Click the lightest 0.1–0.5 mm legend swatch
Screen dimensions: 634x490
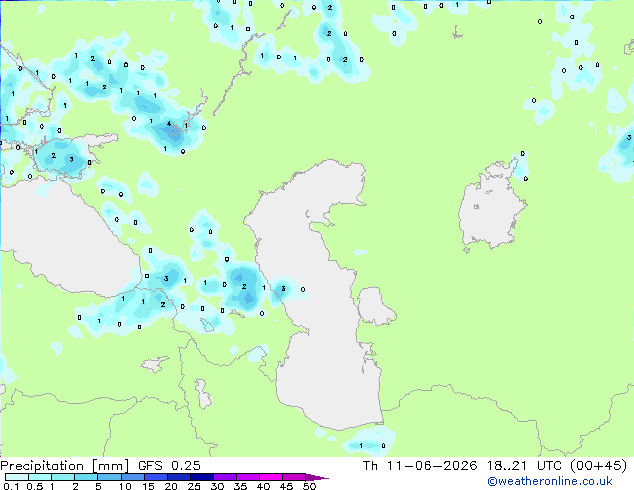[x=17, y=477]
